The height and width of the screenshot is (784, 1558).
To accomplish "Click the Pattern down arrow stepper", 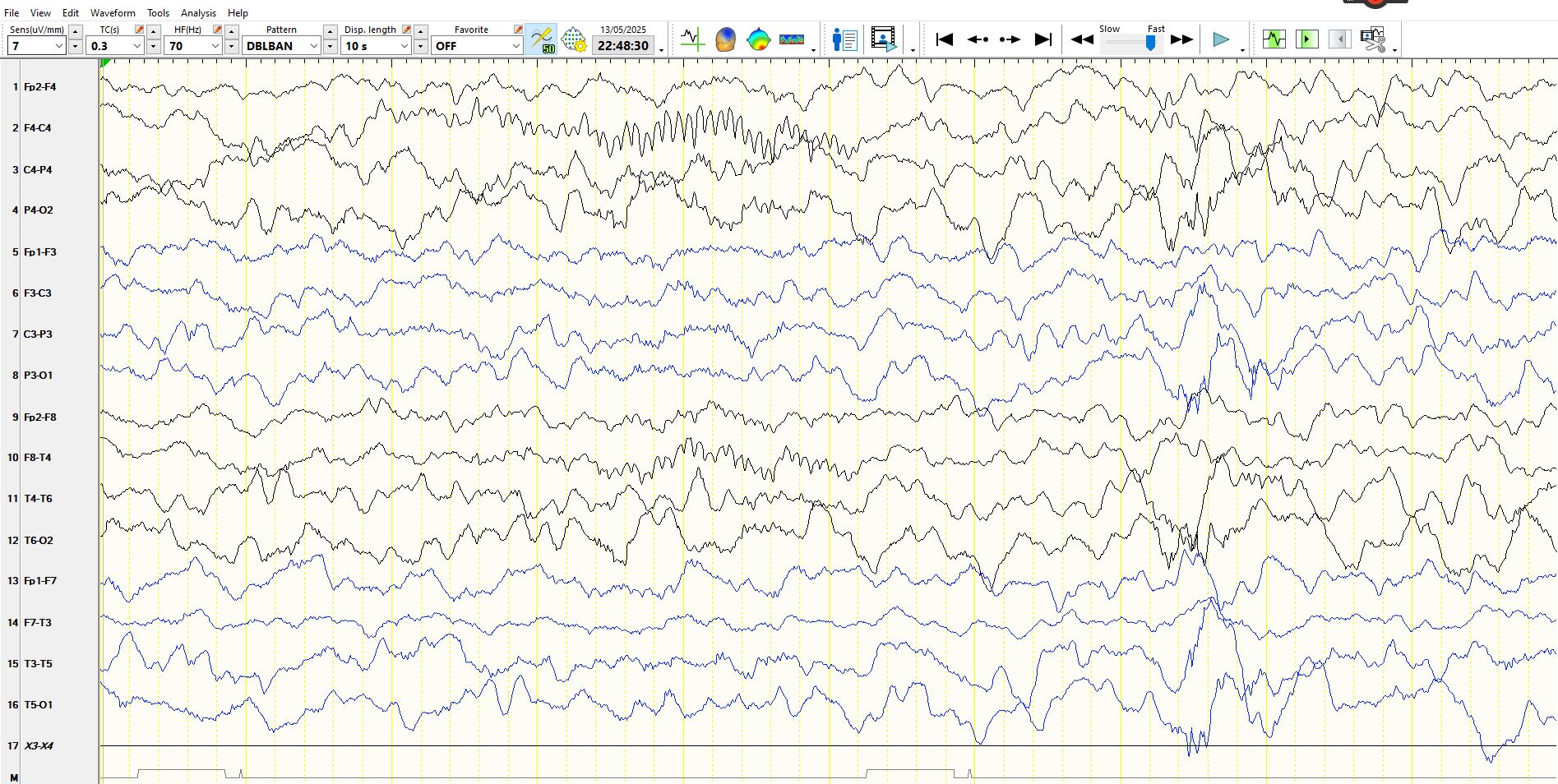I will click(330, 47).
